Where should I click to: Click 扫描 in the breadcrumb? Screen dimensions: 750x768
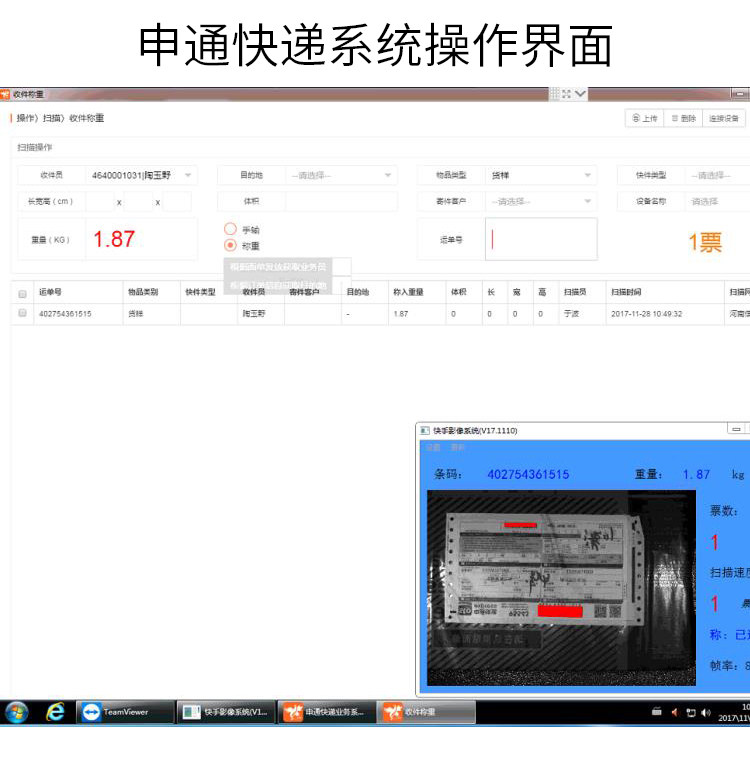pos(51,118)
